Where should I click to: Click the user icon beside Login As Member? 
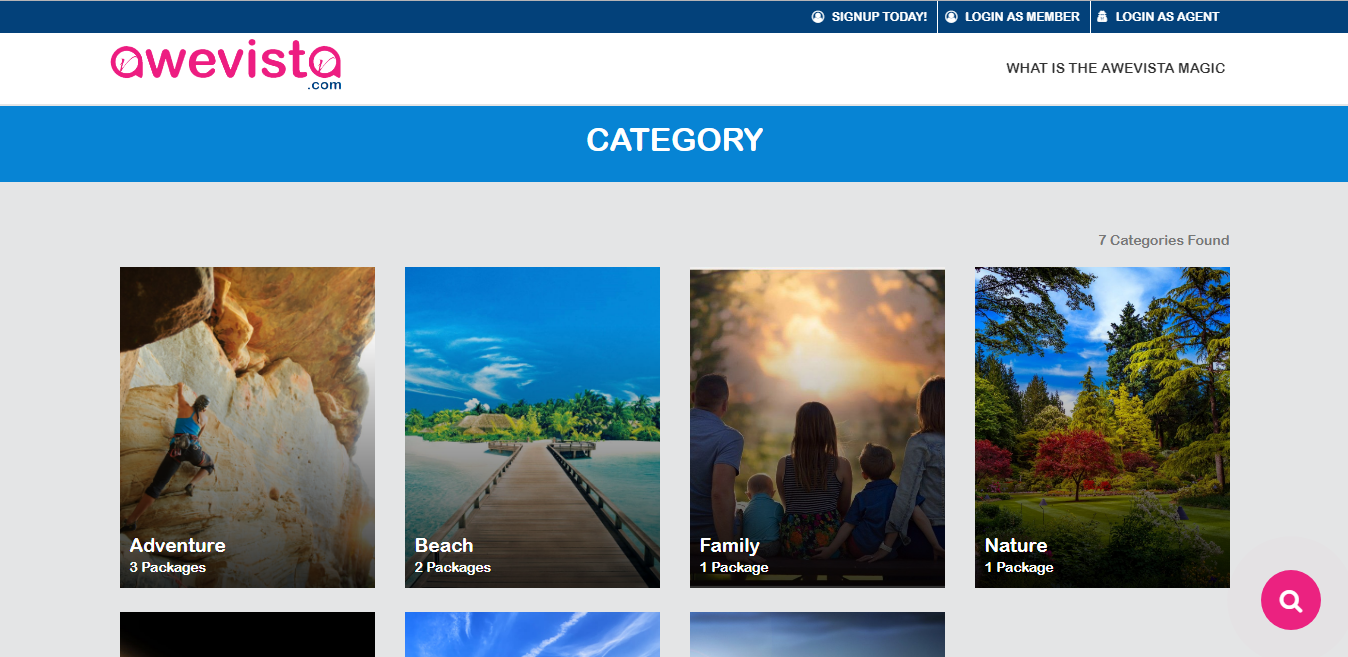(x=951, y=17)
